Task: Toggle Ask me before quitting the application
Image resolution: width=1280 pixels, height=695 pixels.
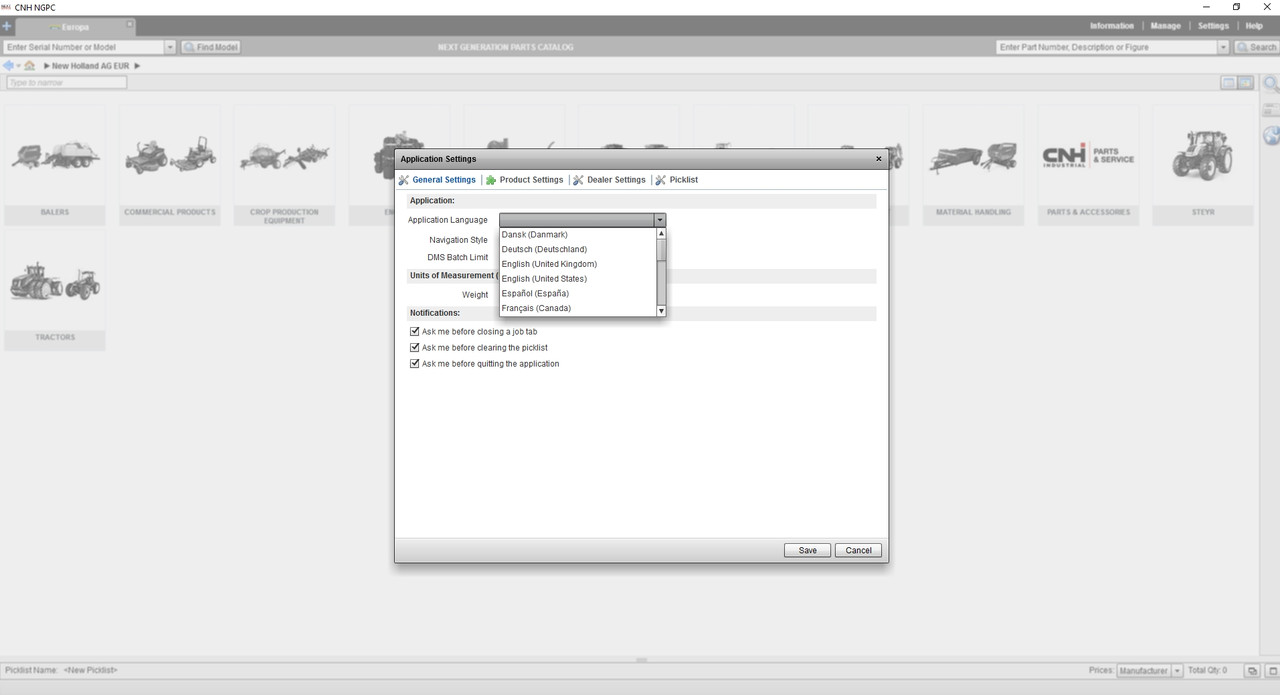Action: 415,363
